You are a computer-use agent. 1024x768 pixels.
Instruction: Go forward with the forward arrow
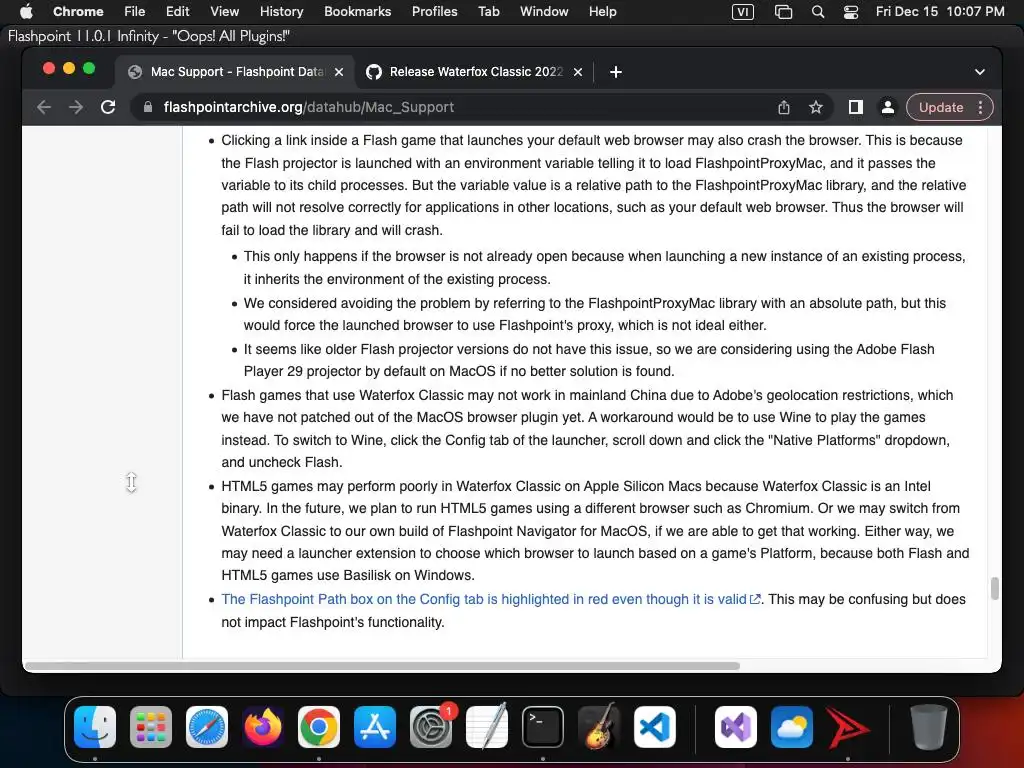pyautogui.click(x=76, y=107)
